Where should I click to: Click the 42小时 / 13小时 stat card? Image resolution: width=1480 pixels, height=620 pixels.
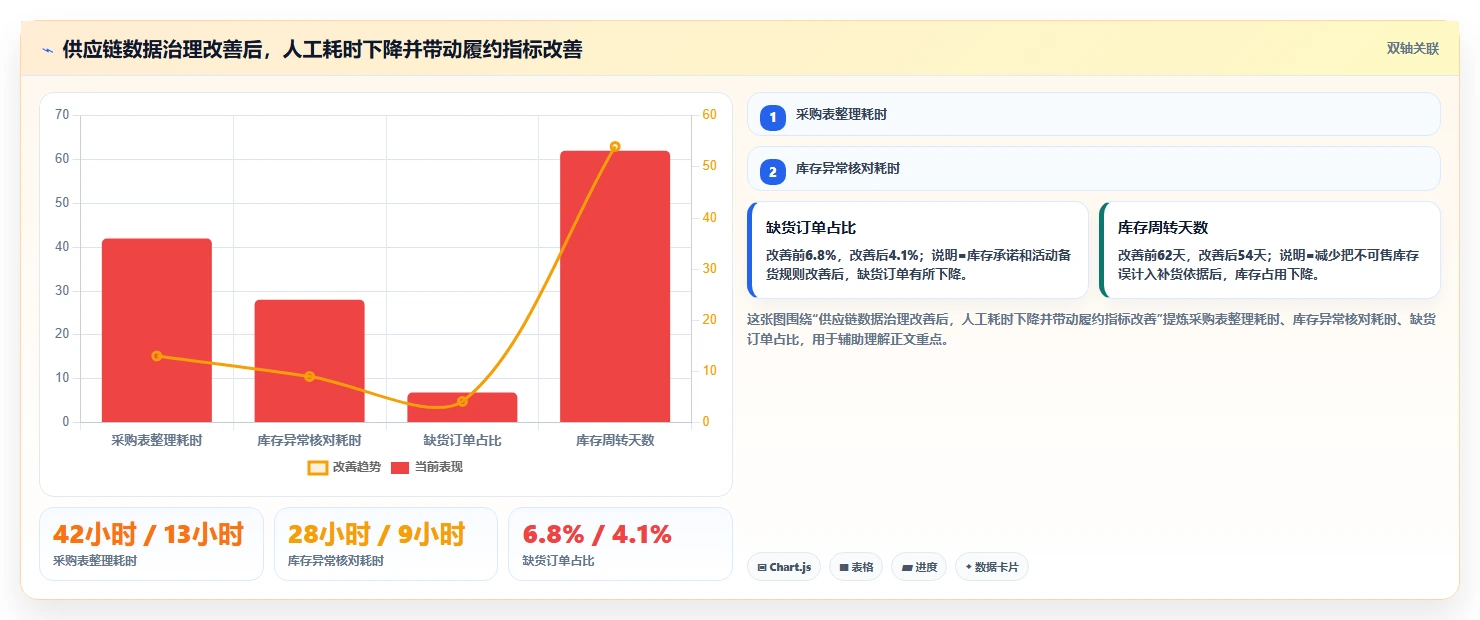coord(151,544)
